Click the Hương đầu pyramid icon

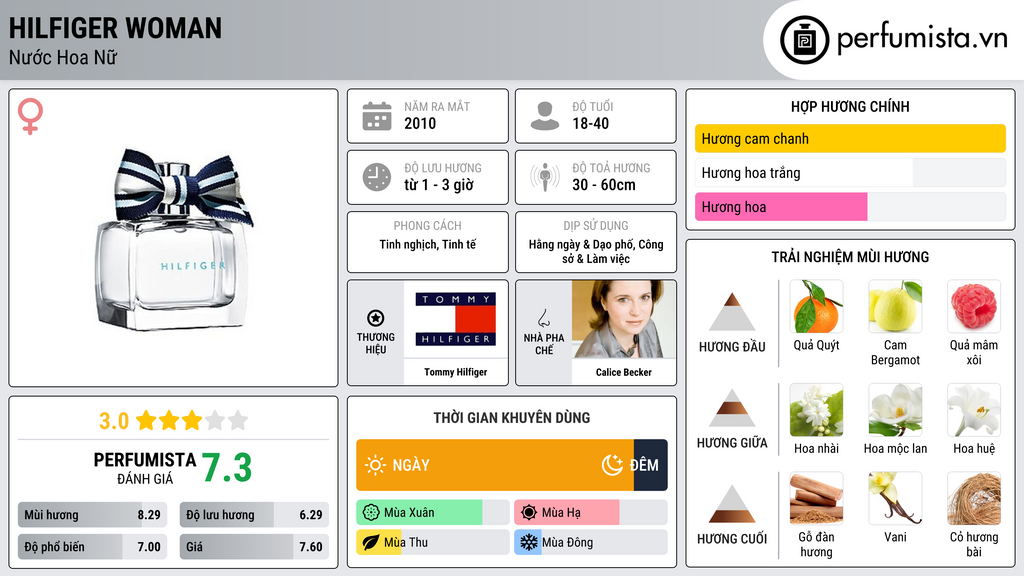click(x=732, y=312)
